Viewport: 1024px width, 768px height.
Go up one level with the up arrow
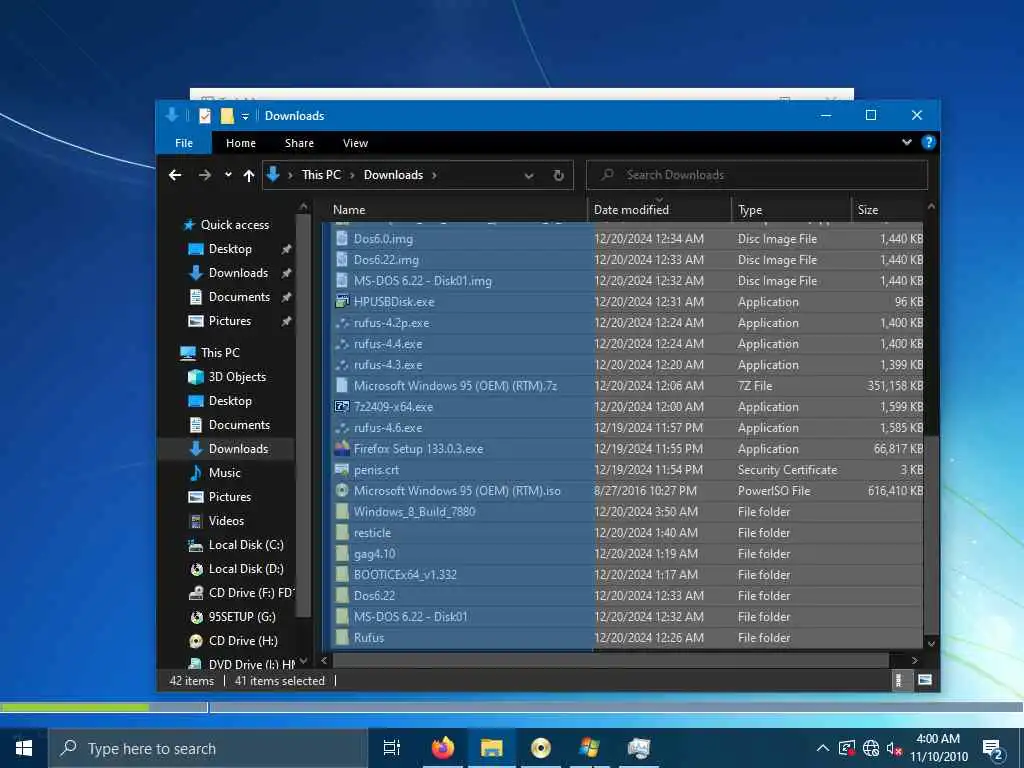click(x=249, y=175)
